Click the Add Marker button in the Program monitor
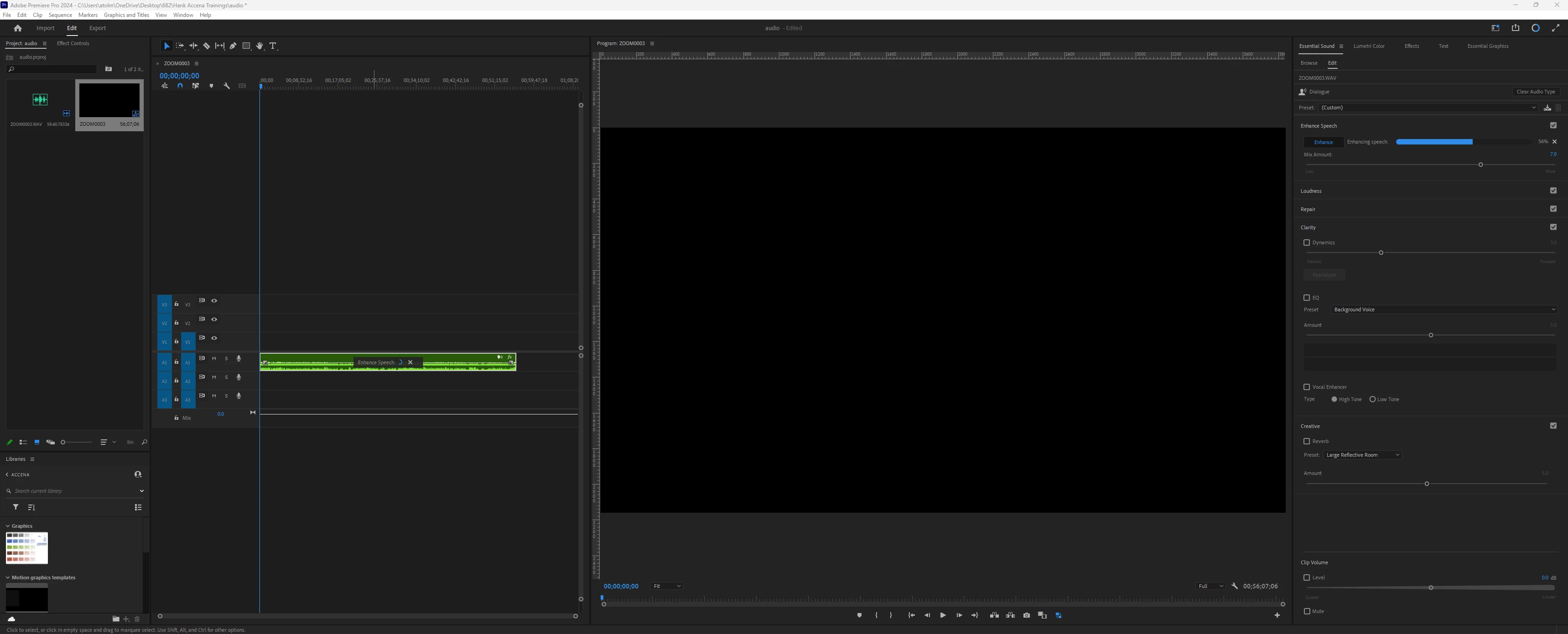 (x=859, y=615)
